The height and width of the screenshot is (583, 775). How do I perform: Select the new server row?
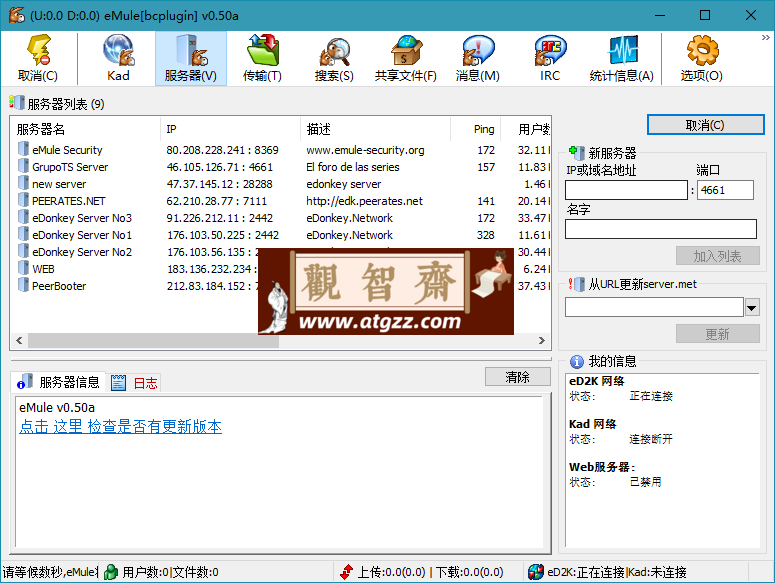(280, 184)
